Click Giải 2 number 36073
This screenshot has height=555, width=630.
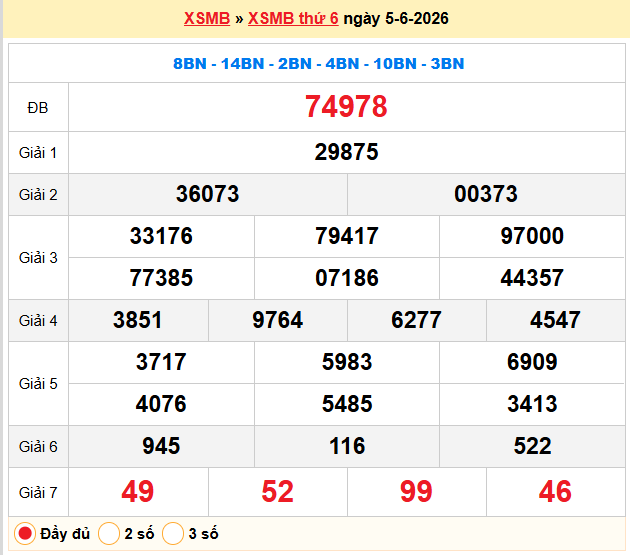[208, 194]
